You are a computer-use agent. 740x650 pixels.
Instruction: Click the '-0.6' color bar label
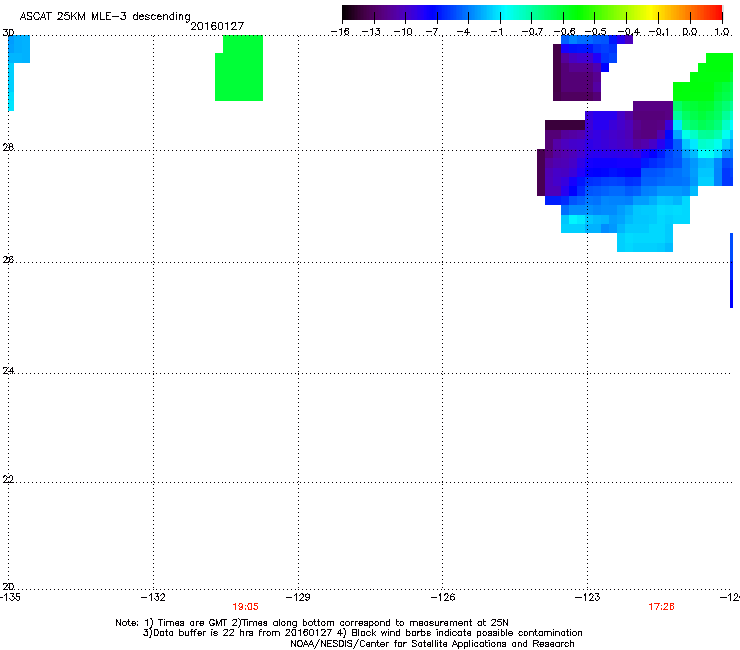564,32
